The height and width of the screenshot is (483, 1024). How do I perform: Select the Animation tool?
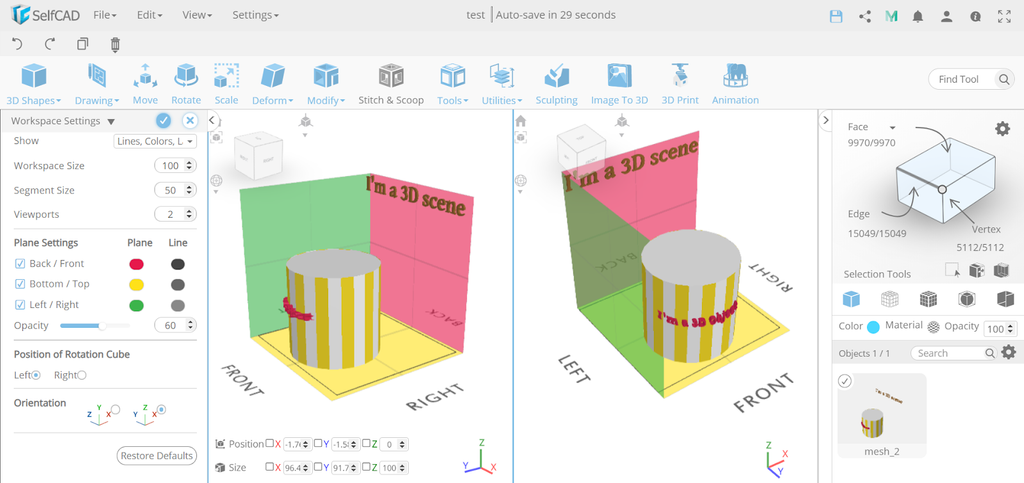(735, 83)
